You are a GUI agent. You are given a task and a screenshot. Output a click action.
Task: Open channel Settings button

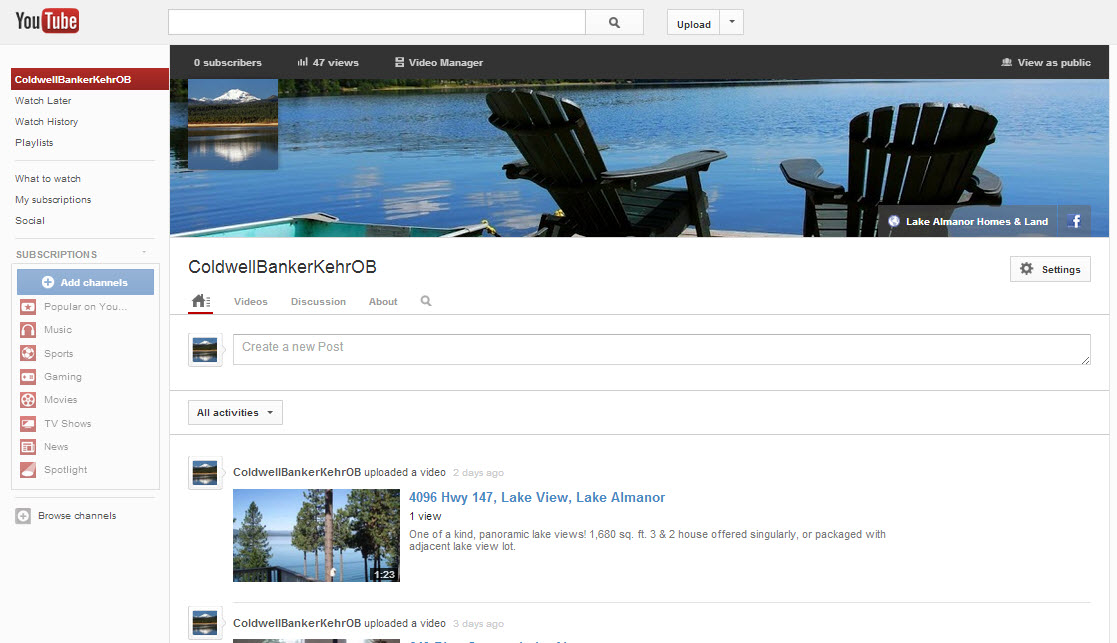pyautogui.click(x=1050, y=269)
